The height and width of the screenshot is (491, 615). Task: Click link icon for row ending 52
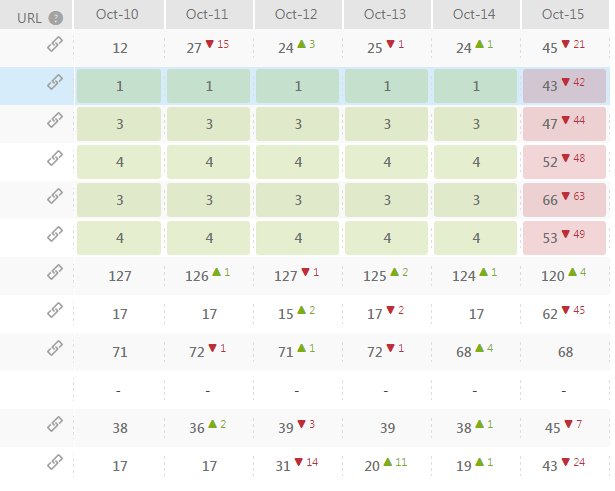[55, 159]
